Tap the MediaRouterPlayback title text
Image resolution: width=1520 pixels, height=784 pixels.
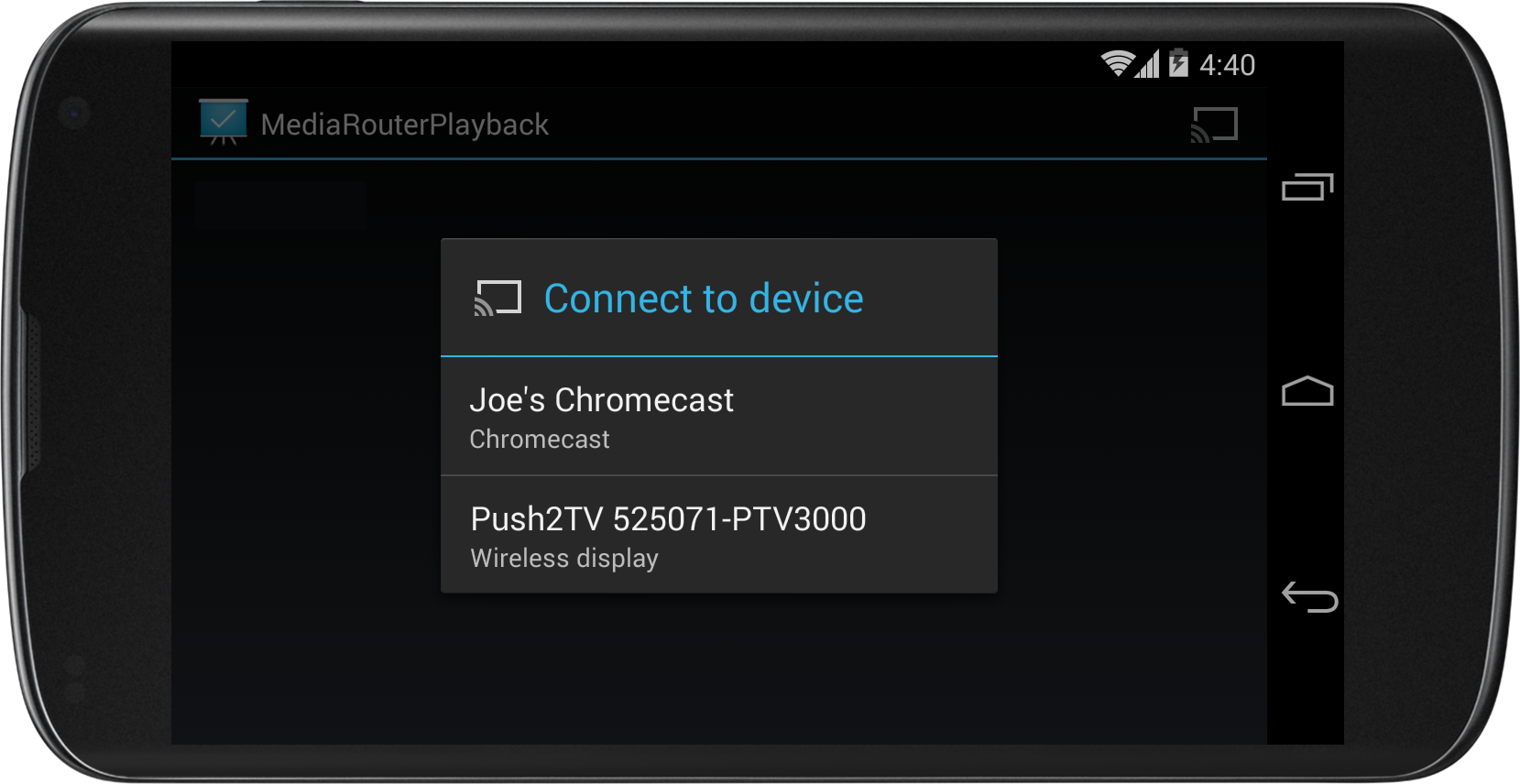[404, 125]
